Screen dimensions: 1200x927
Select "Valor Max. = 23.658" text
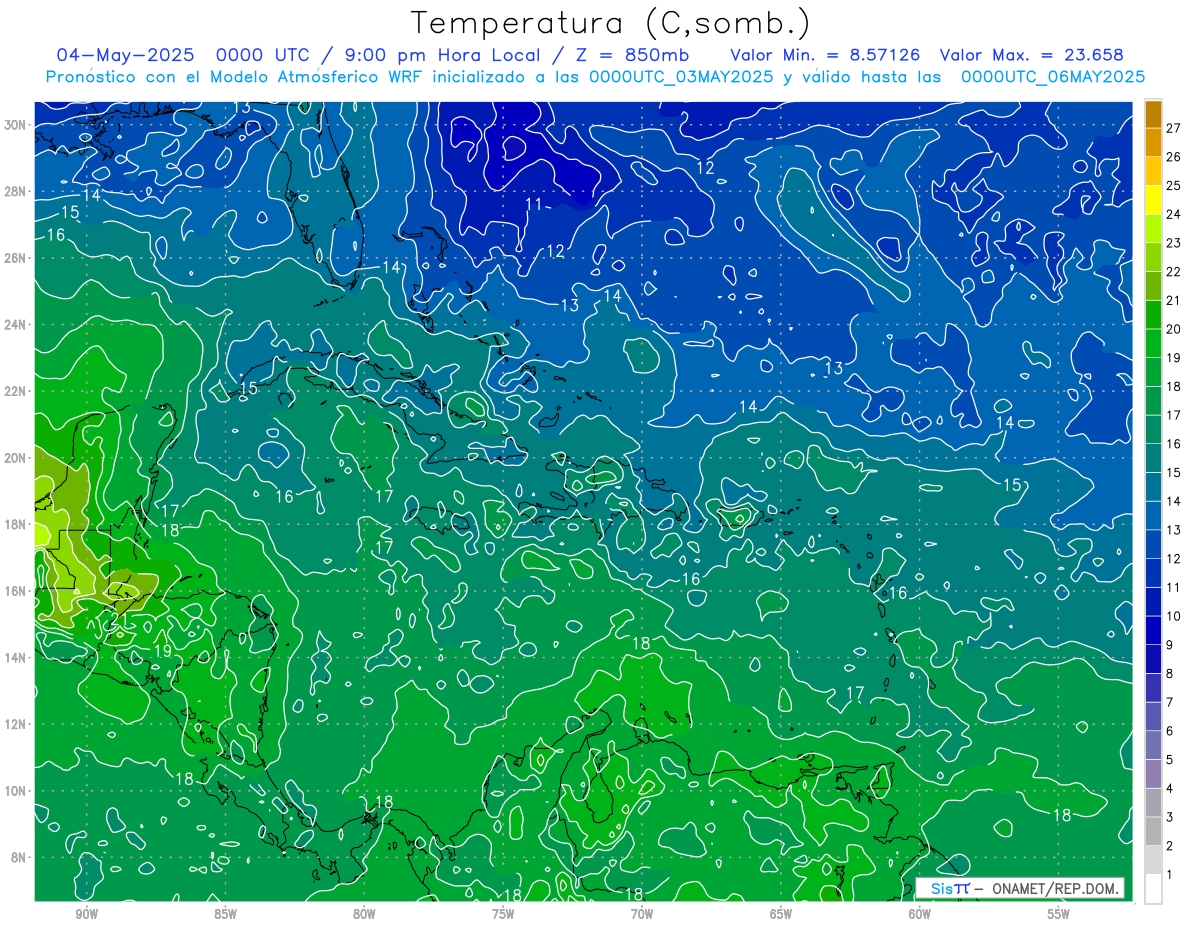click(x=1032, y=55)
